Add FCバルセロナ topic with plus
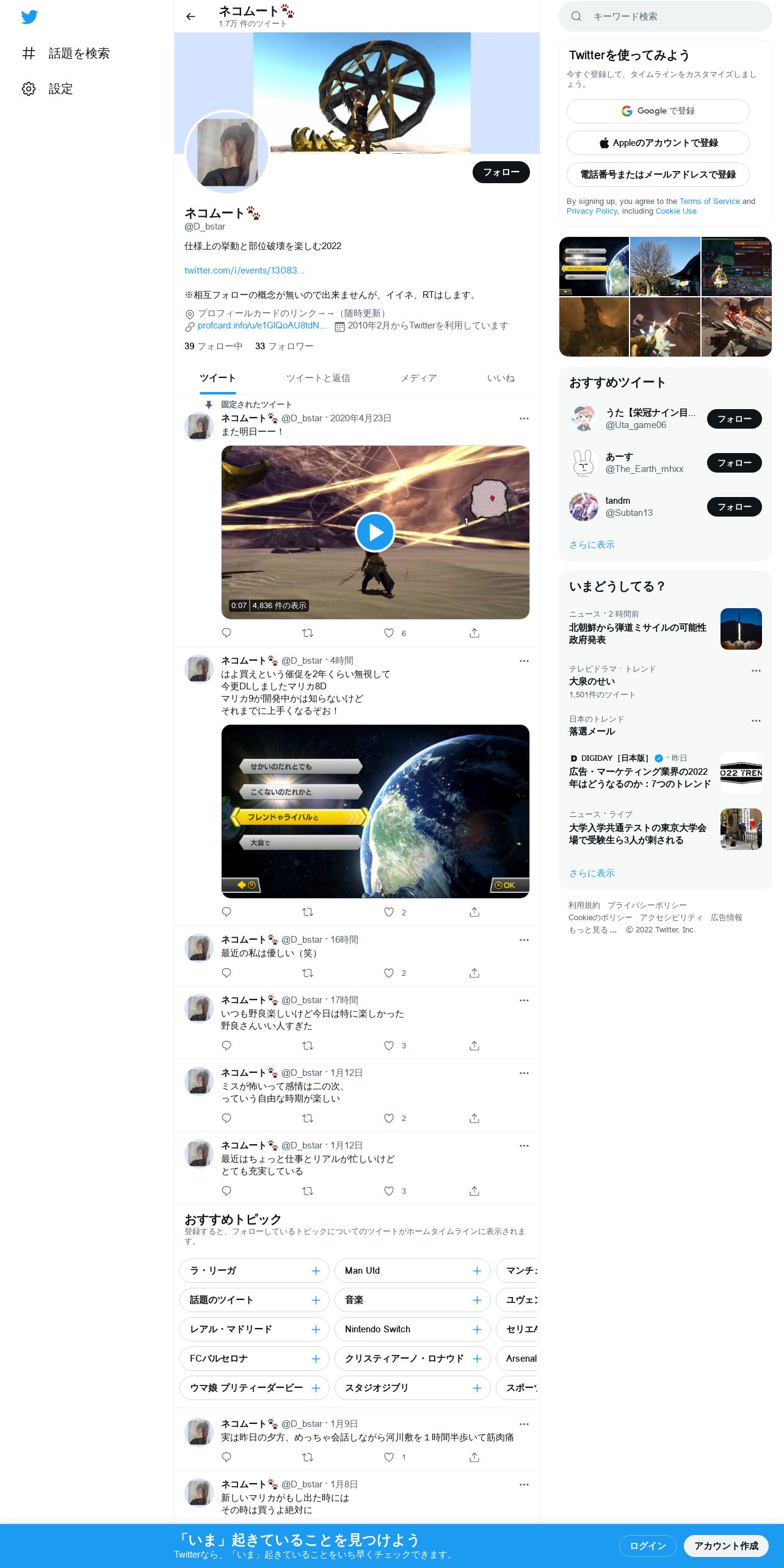Screen dimensions: 784x1568 coord(316,1359)
